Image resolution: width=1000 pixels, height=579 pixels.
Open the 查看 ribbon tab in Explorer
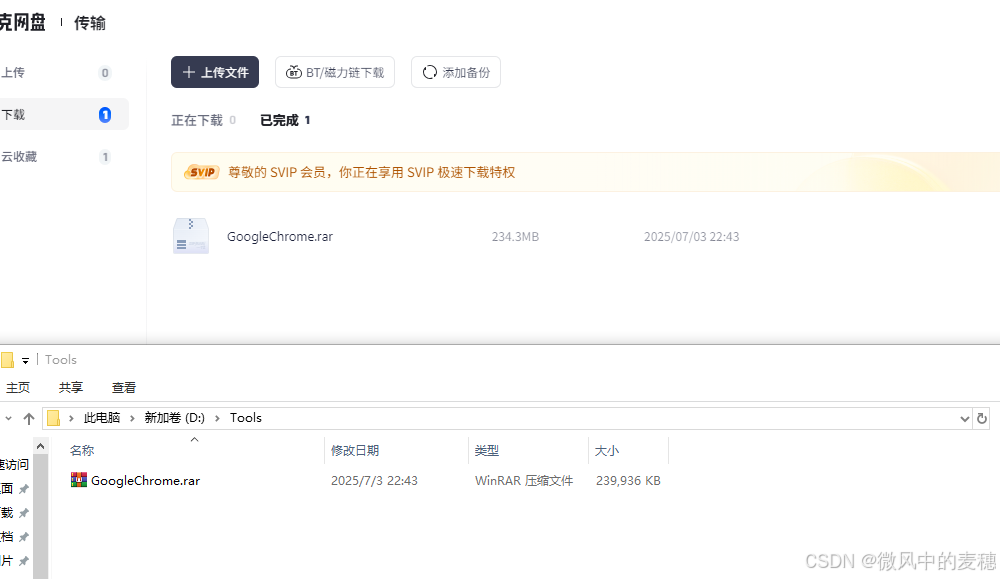124,387
